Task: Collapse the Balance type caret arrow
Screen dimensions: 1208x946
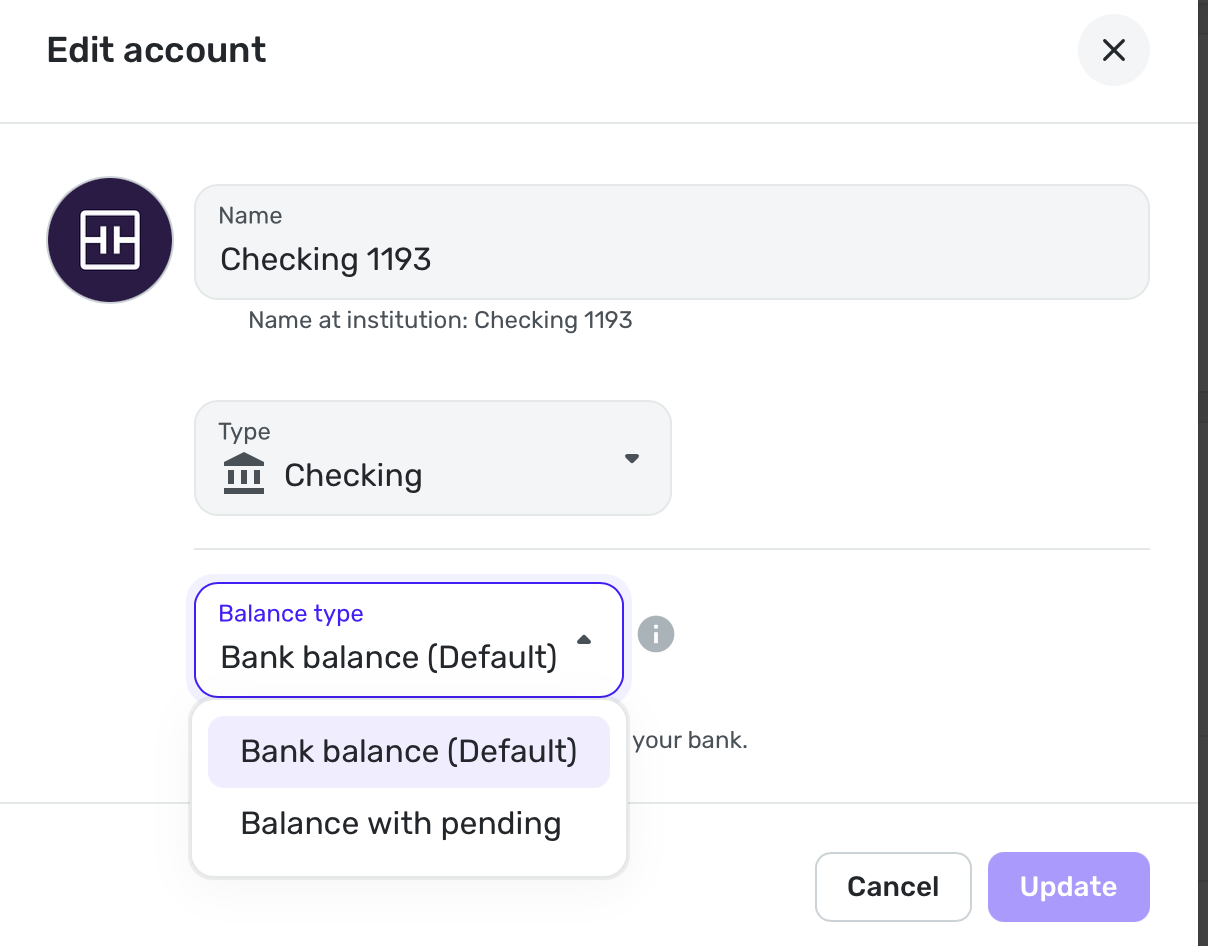Action: 585,640
